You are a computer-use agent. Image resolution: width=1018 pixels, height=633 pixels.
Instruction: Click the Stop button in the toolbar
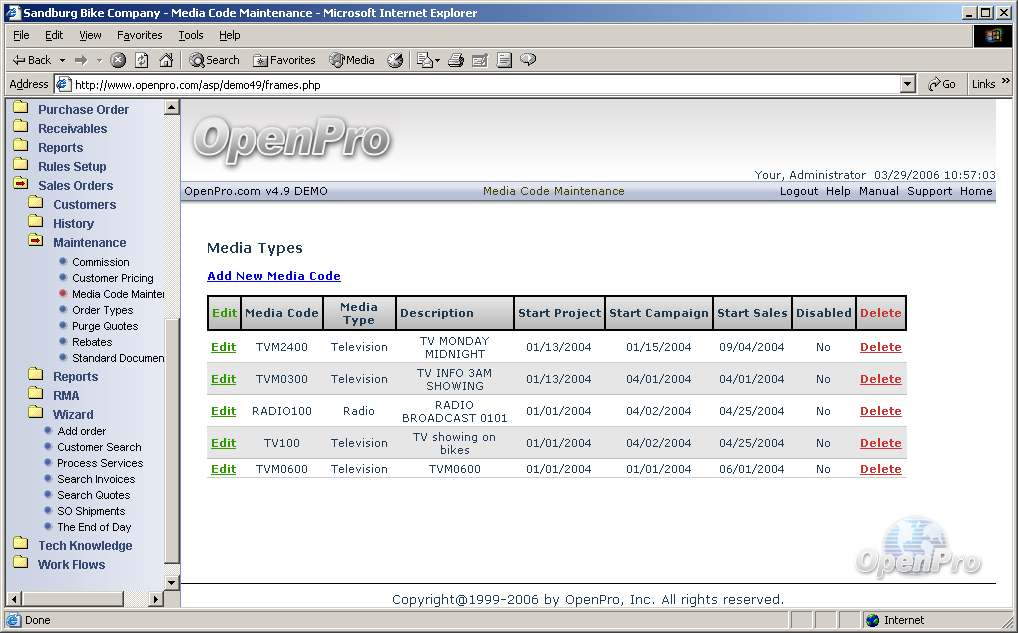tap(118, 60)
